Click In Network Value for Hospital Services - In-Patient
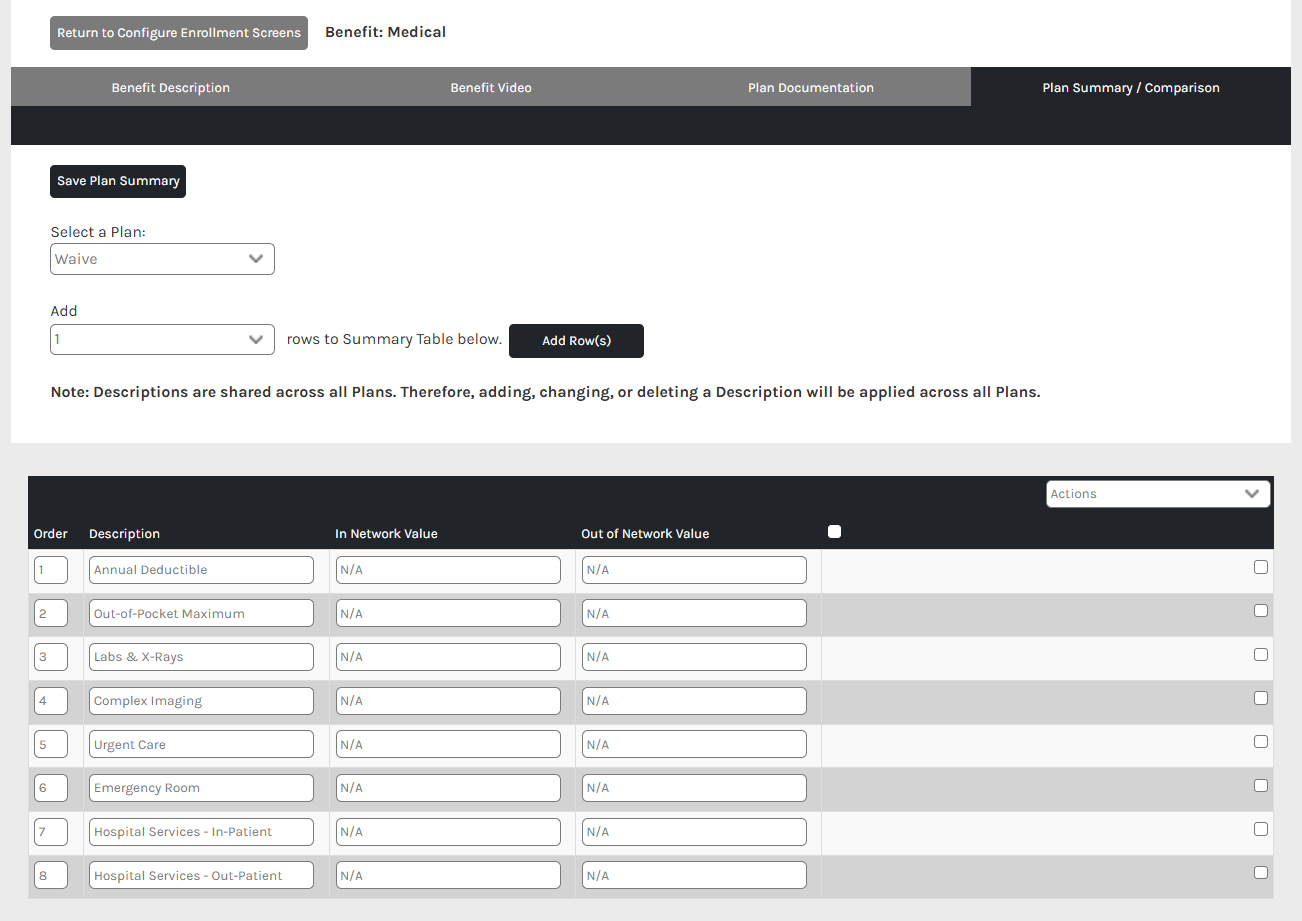The width and height of the screenshot is (1302, 921). (x=448, y=832)
